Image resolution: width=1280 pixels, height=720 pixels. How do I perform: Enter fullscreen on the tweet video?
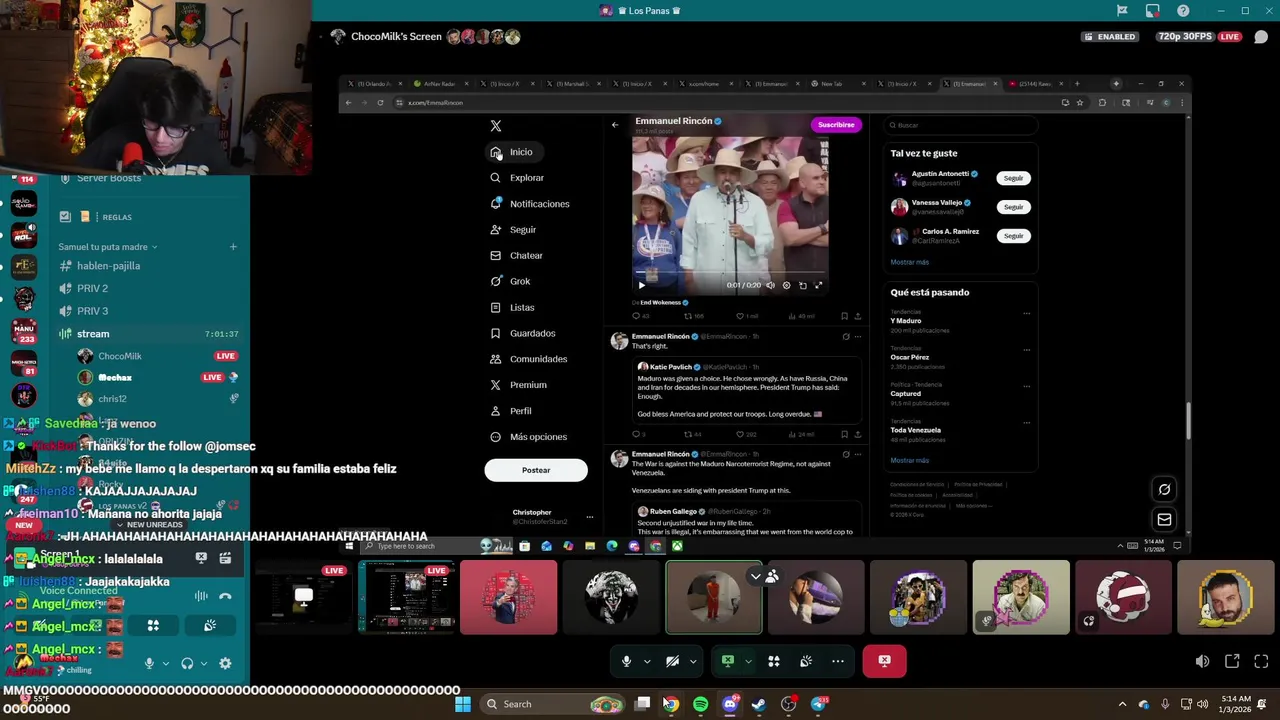point(818,285)
